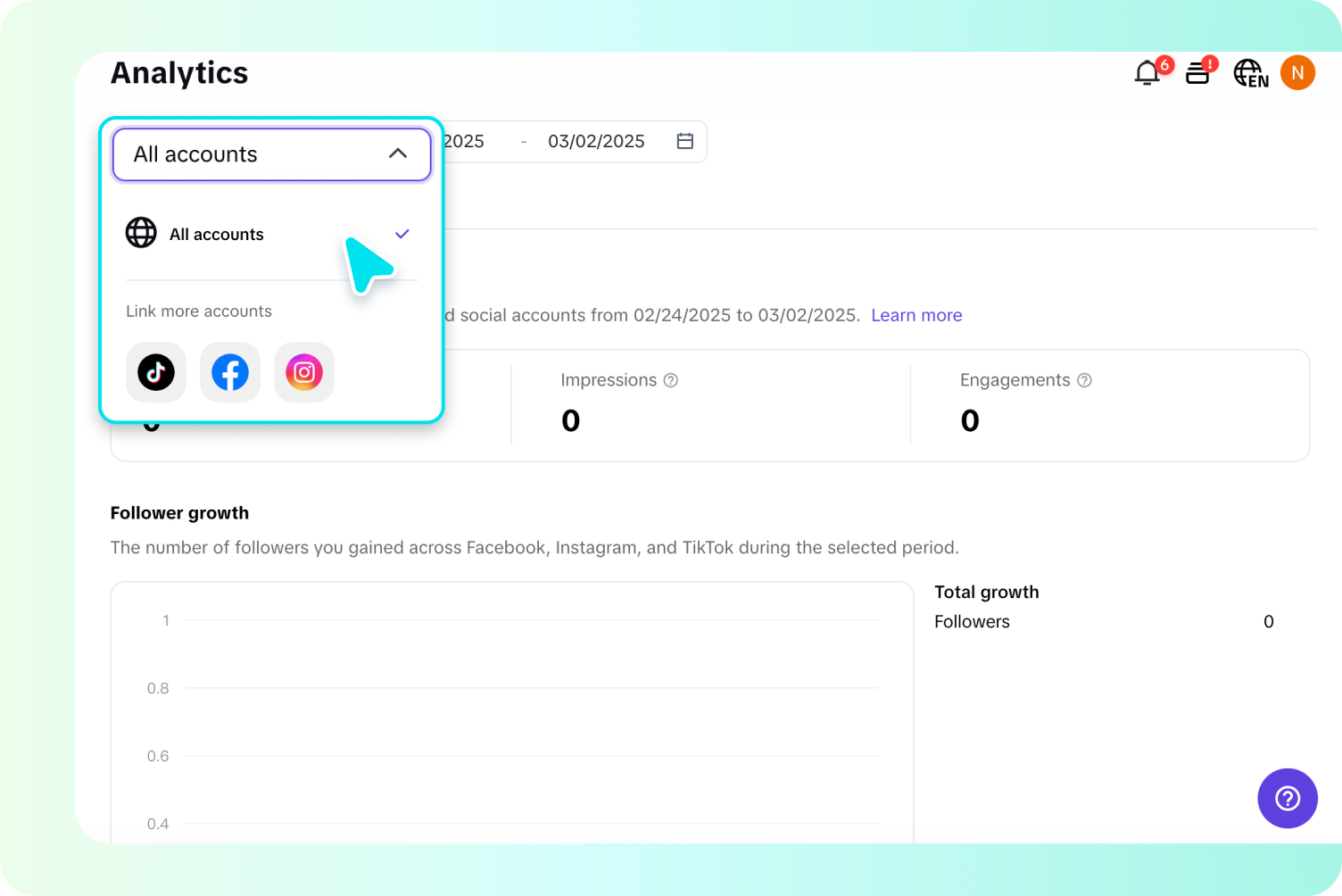Select the Analytics page heading
The image size is (1342, 896).
(178, 72)
